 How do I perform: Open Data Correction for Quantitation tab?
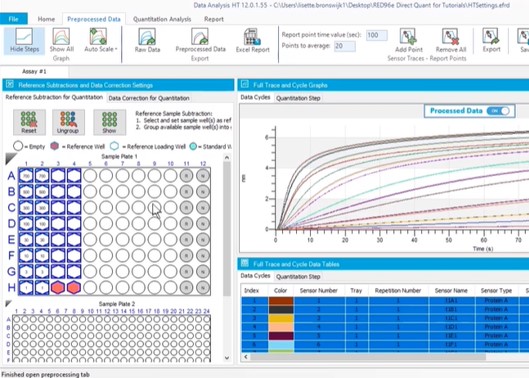(x=149, y=98)
